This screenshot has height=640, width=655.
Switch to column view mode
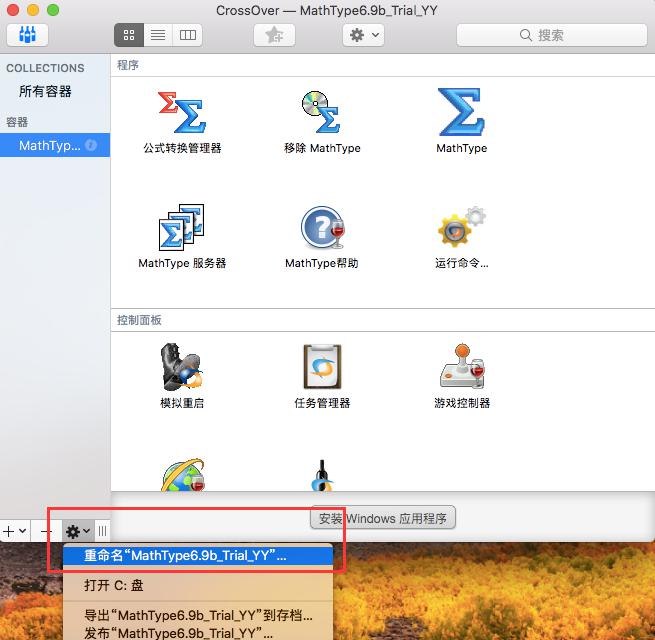[x=187, y=35]
